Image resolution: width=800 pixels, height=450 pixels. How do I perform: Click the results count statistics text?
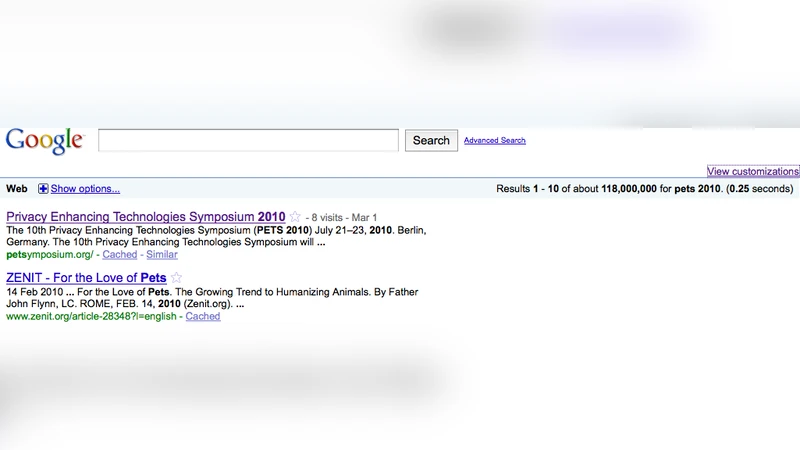point(644,189)
